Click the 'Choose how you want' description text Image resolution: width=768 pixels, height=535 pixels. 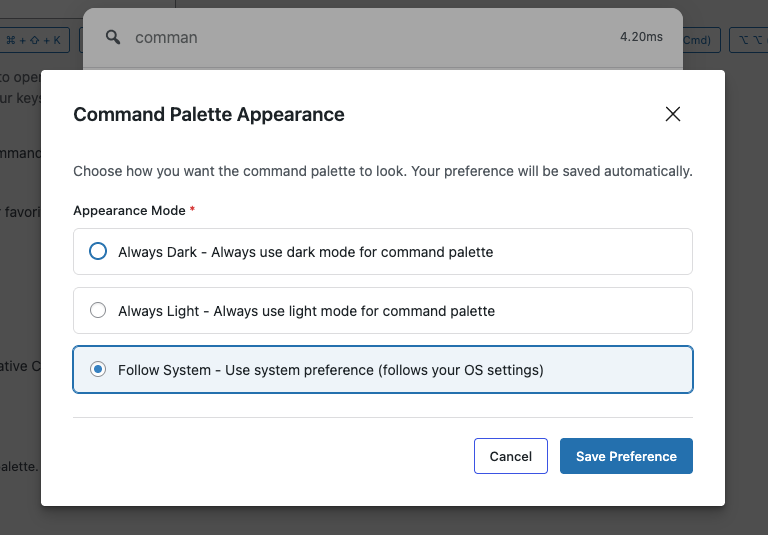(x=383, y=171)
